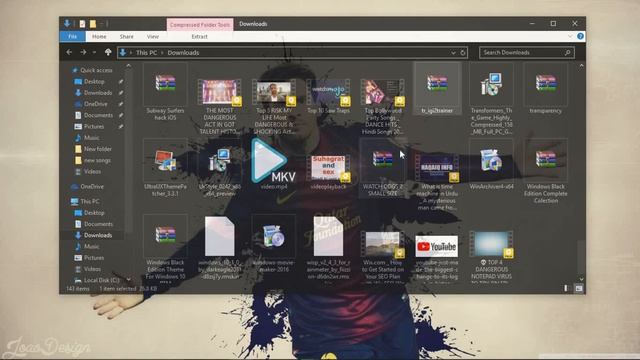Click Downloads in the address bar path
Viewport: 640px width, 360px height.
tap(183, 53)
